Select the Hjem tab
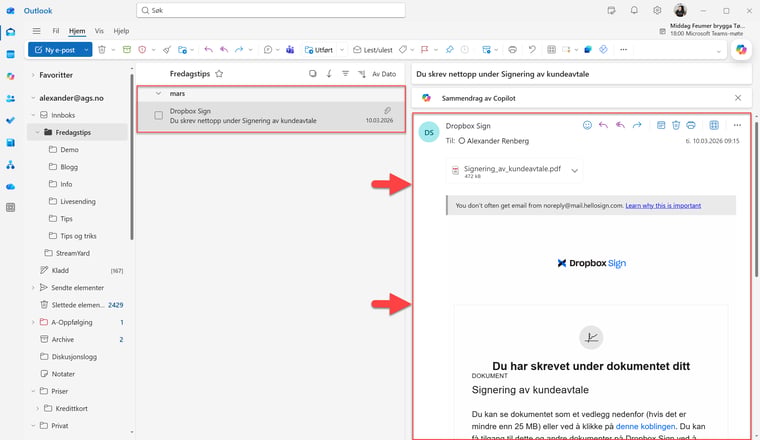The image size is (760, 440). [x=77, y=31]
